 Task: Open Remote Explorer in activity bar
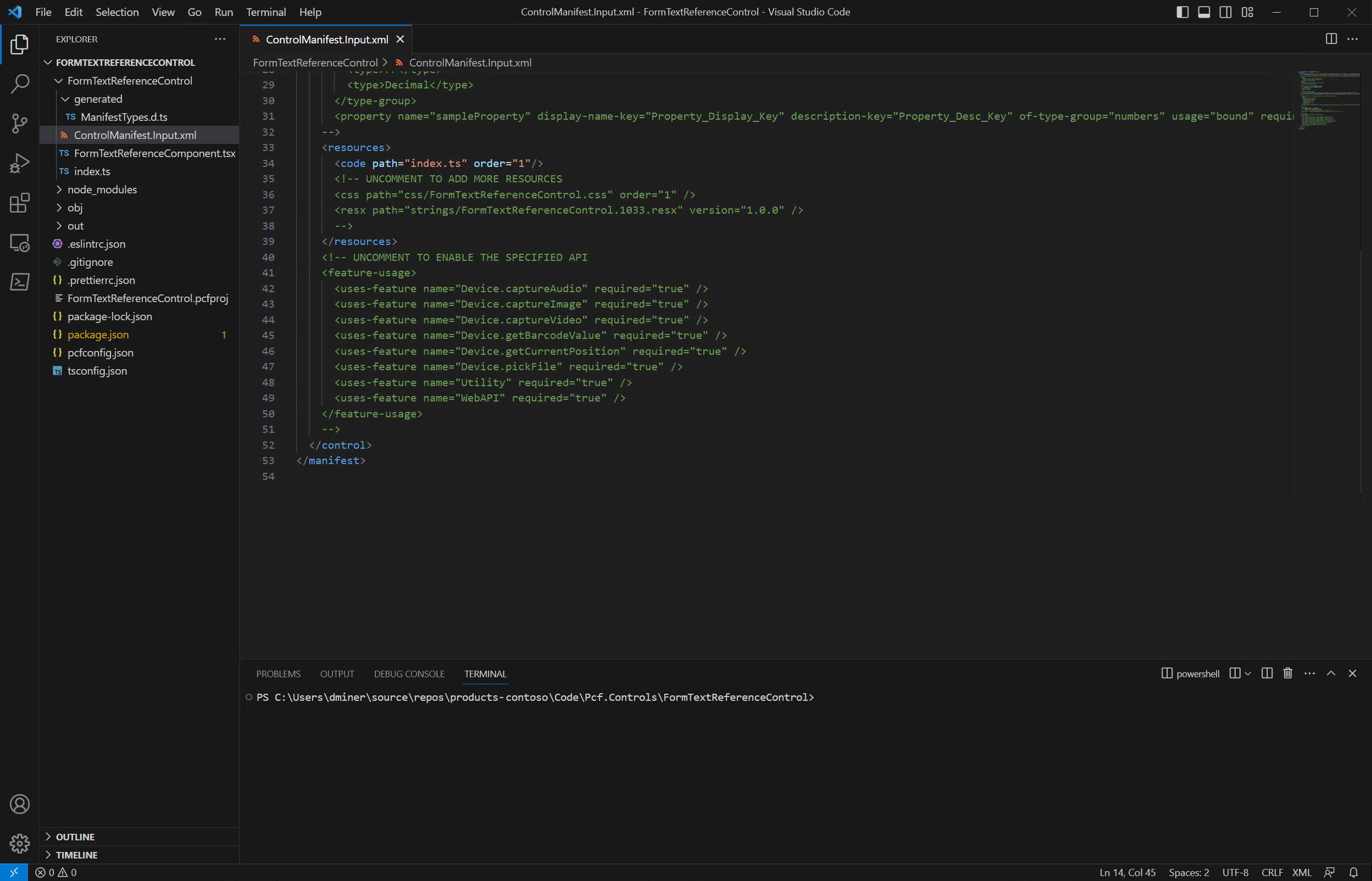coord(19,243)
